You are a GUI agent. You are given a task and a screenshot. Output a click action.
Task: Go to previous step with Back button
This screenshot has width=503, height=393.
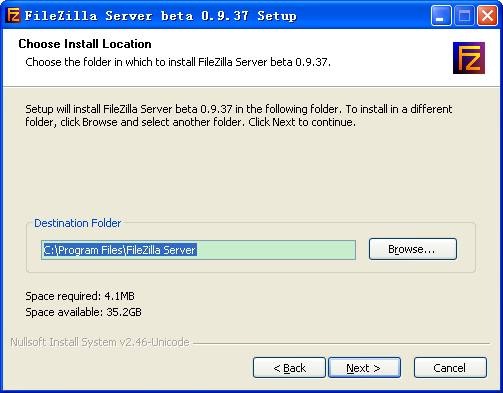289,368
